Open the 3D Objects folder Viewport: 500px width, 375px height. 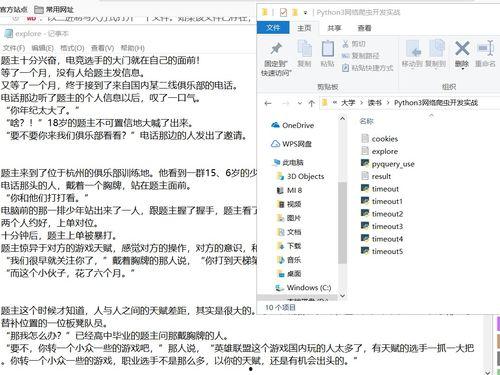pyautogui.click(x=300, y=176)
